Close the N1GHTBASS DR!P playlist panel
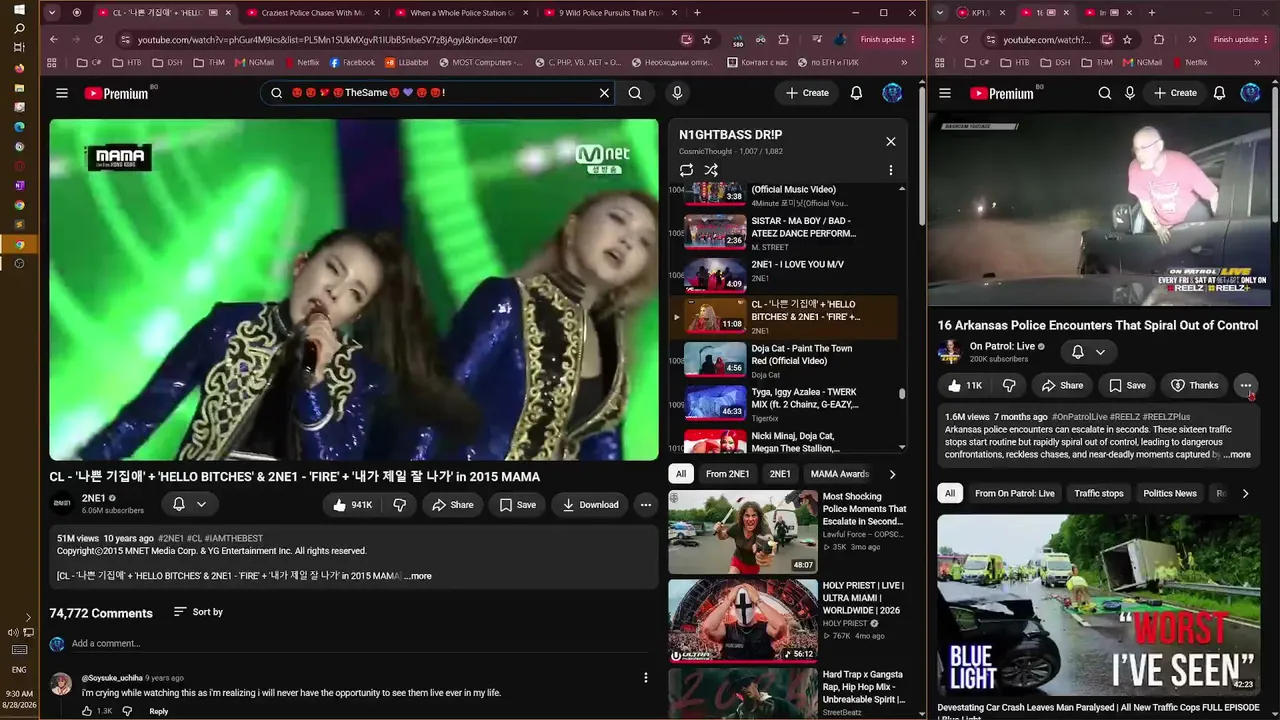Image resolution: width=1280 pixels, height=720 pixels. coord(891,141)
